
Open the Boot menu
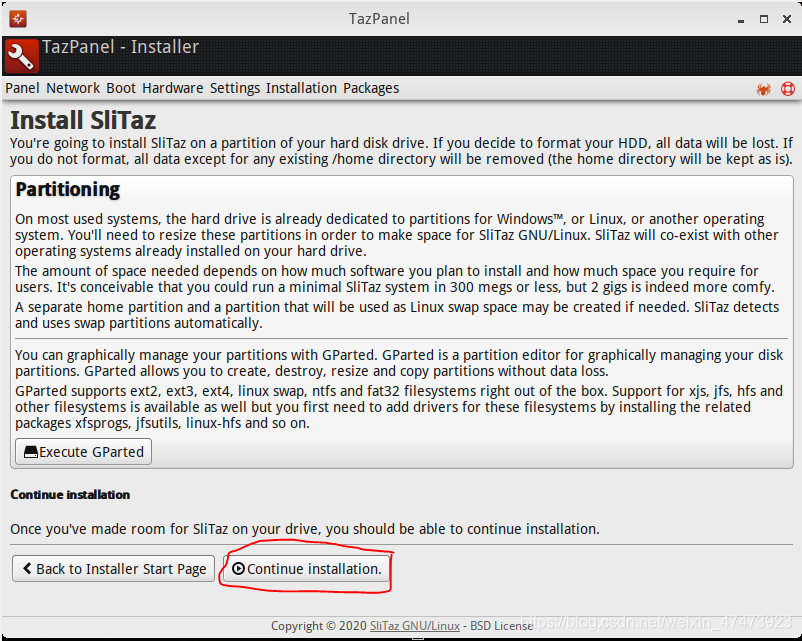[x=121, y=88]
